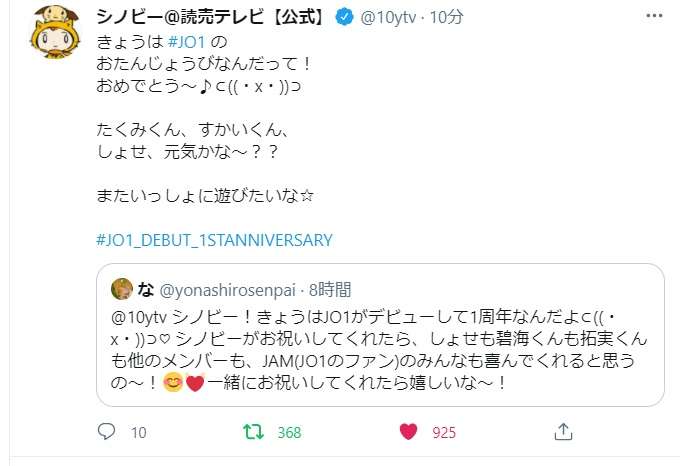Click the 925 likes count
This screenshot has width=680, height=466.
(444, 432)
